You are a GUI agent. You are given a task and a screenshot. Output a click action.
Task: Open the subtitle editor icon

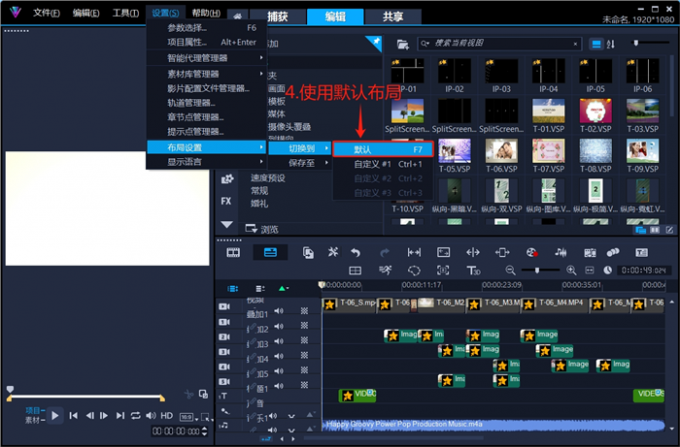point(641,252)
